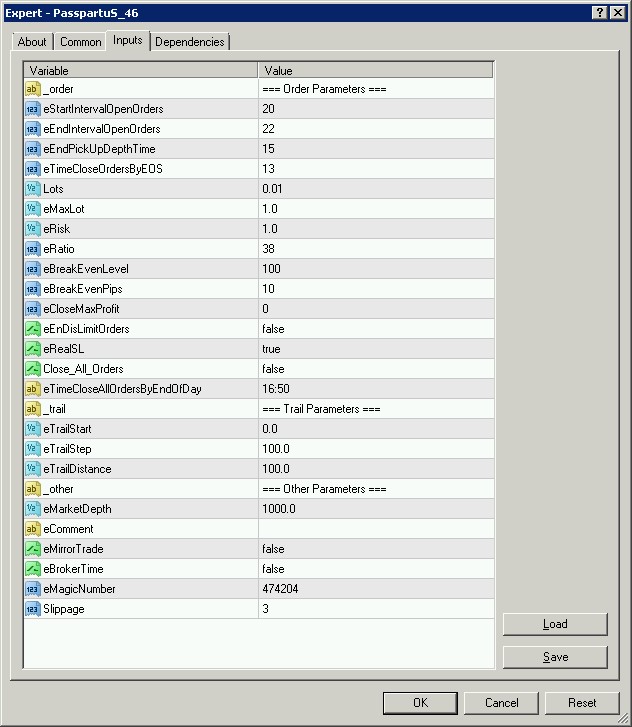Click the integer icon next to eEndIntervalOpenOrders
Screen dimensions: 632x727
click(x=32, y=128)
